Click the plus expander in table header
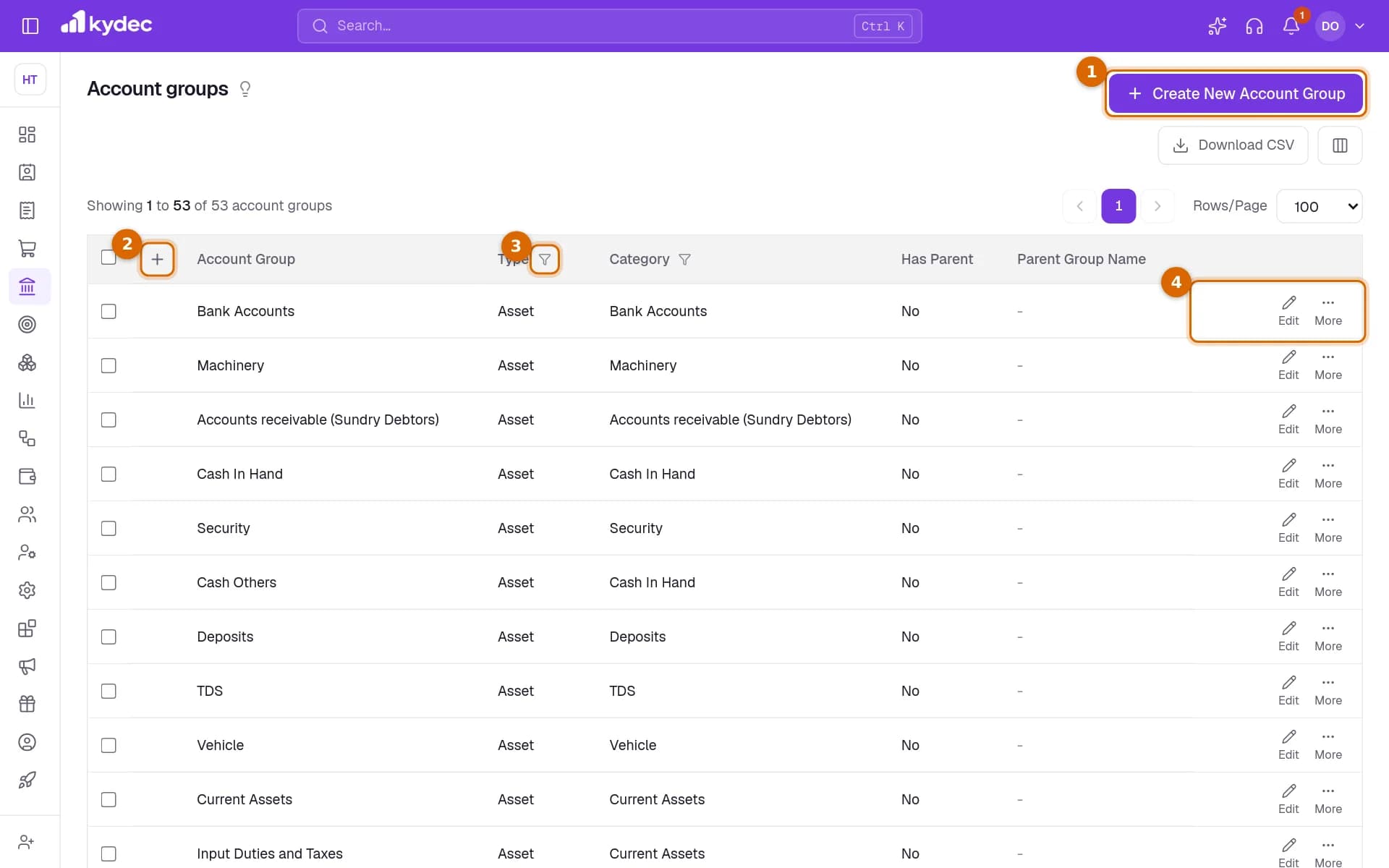 (157, 259)
